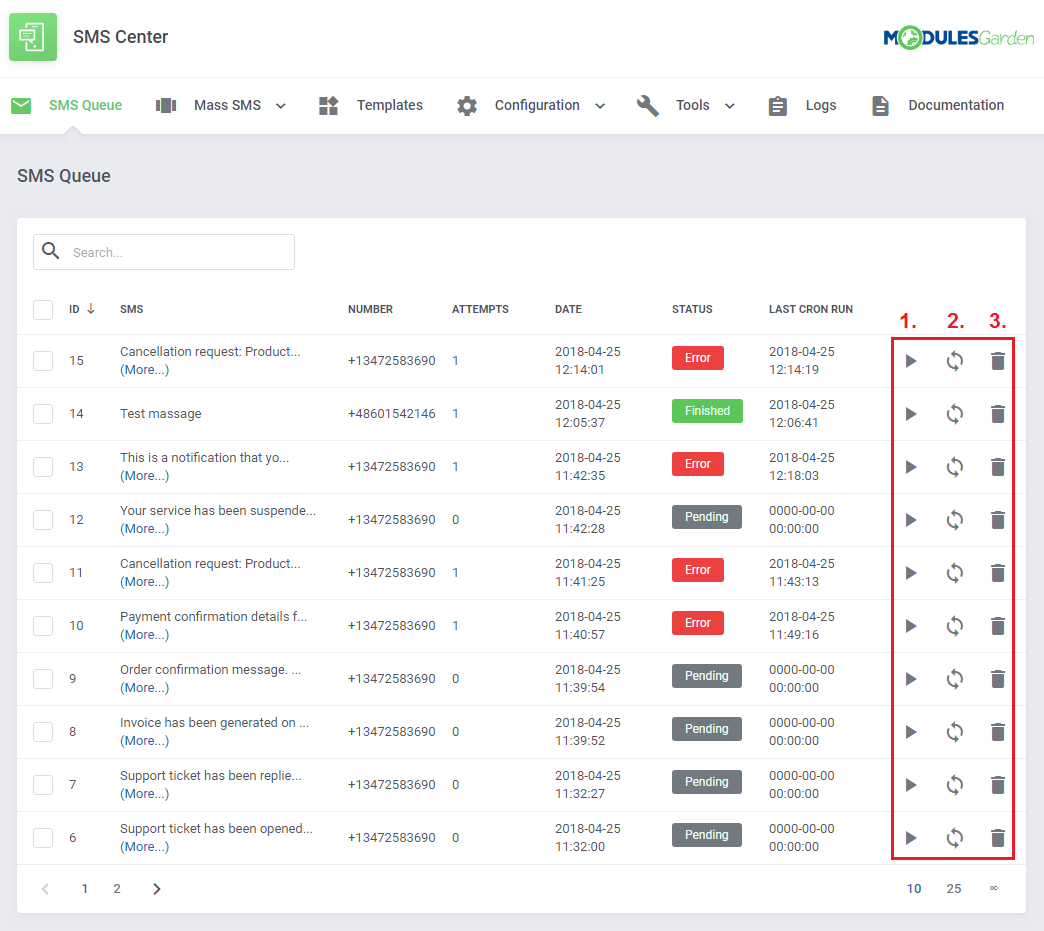Send Order confirmation SMS ID 9

point(911,679)
